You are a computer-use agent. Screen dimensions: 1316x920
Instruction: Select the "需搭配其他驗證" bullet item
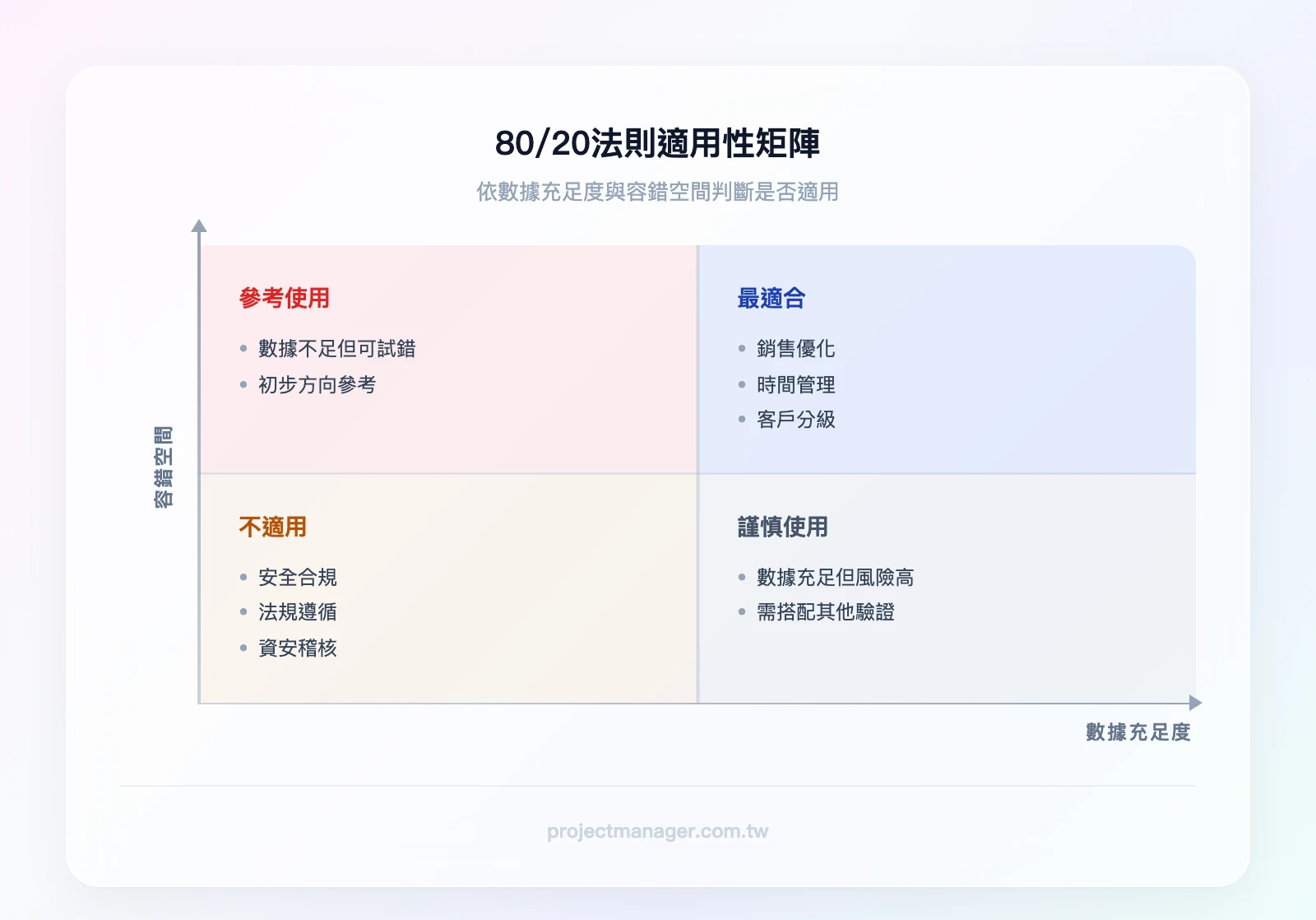coord(822,612)
